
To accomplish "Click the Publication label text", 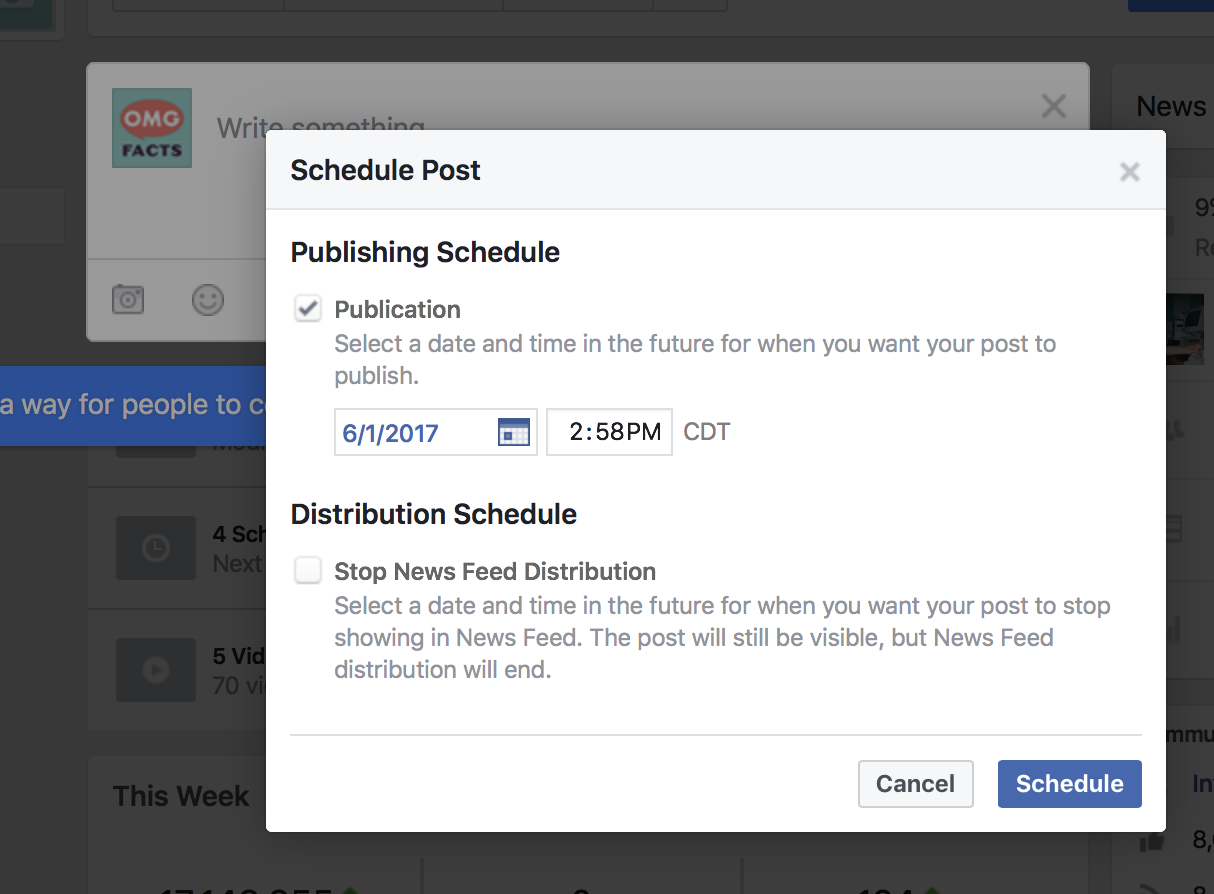I will pyautogui.click(x=397, y=310).
